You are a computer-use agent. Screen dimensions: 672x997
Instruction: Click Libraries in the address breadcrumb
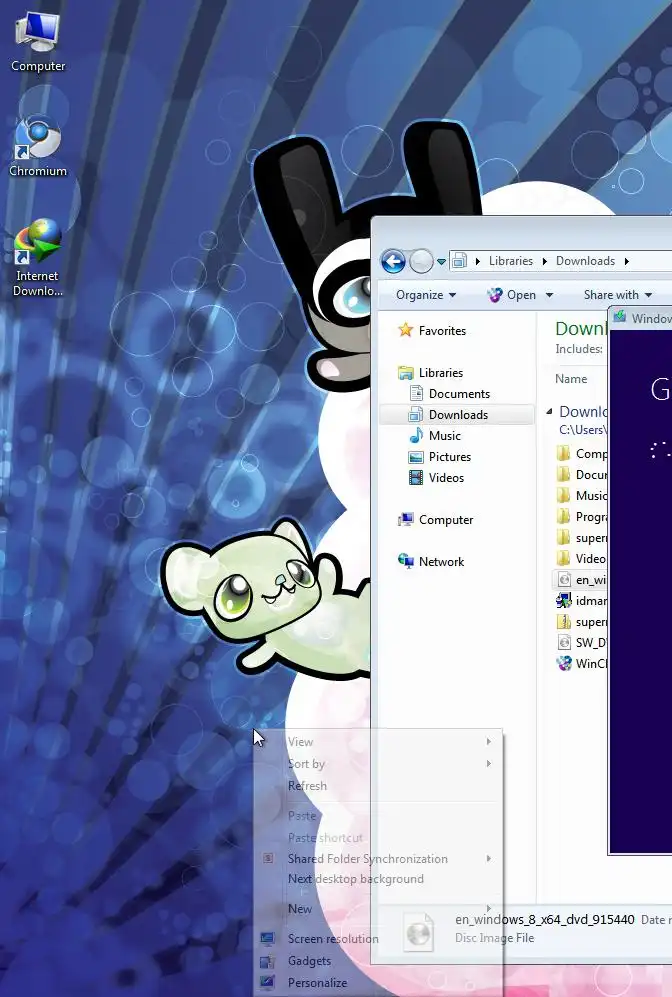point(511,261)
